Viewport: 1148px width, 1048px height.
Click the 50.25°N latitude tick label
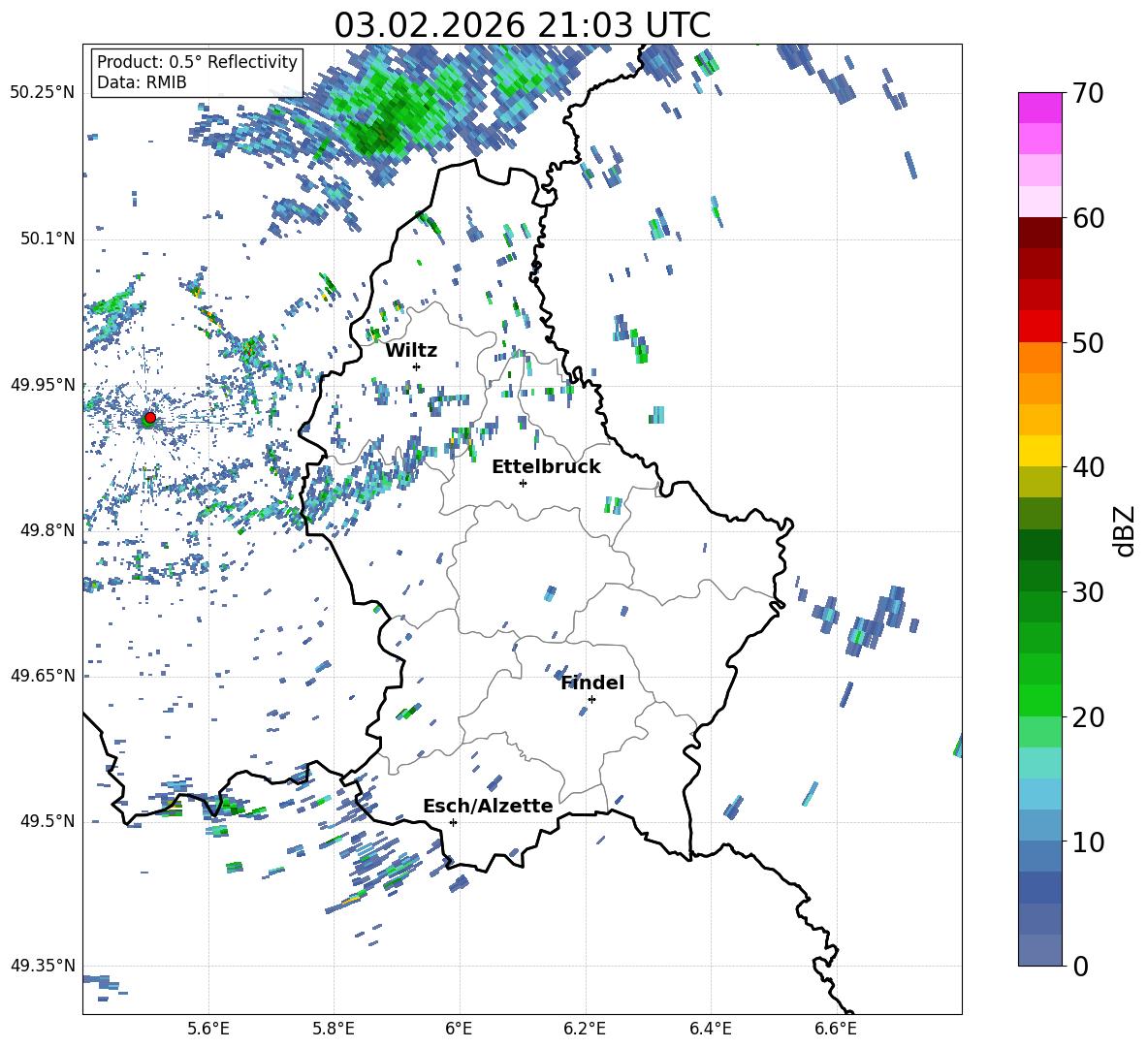click(43, 93)
